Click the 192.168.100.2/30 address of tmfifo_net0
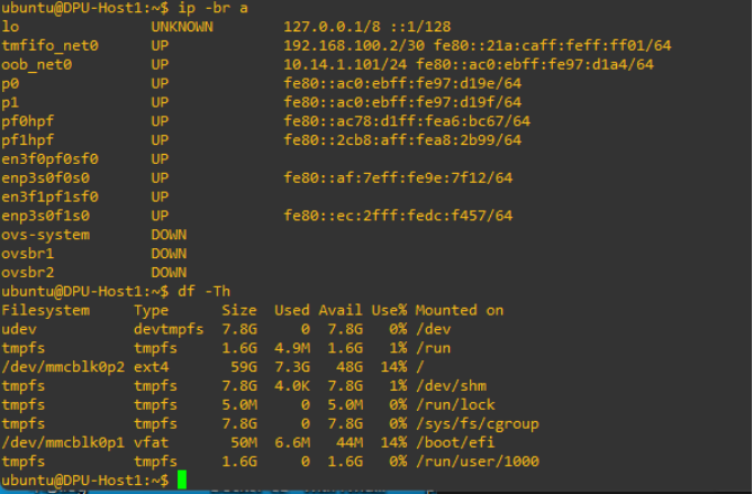Viewport: 753px width, 494px height. point(348,45)
